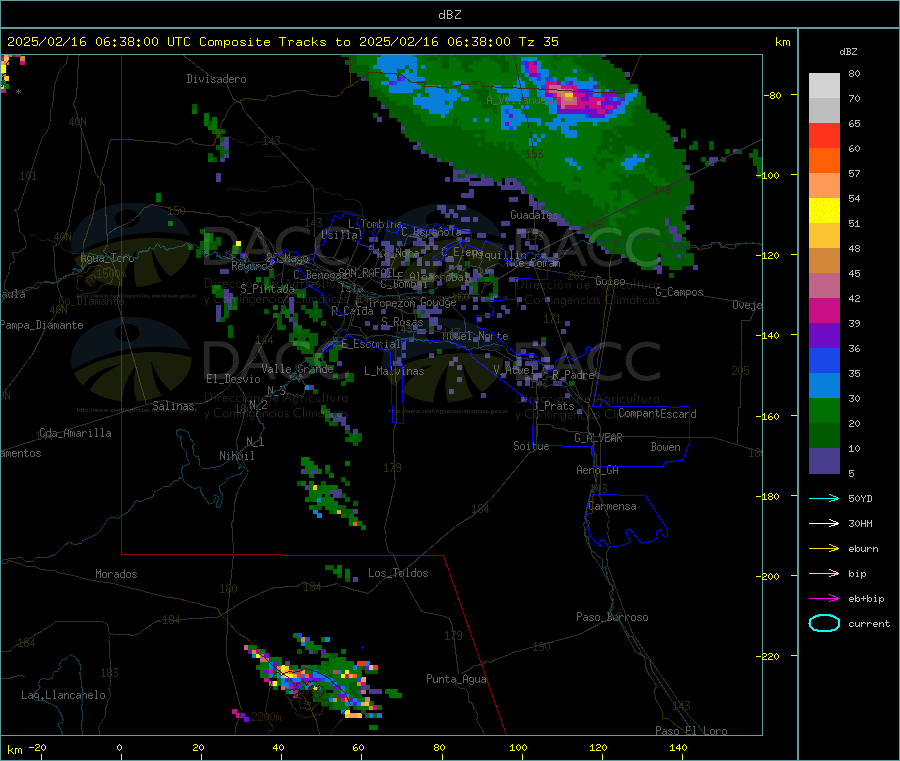Click the dBZ title at top
Viewport: 900px width, 761px height.
449,15
